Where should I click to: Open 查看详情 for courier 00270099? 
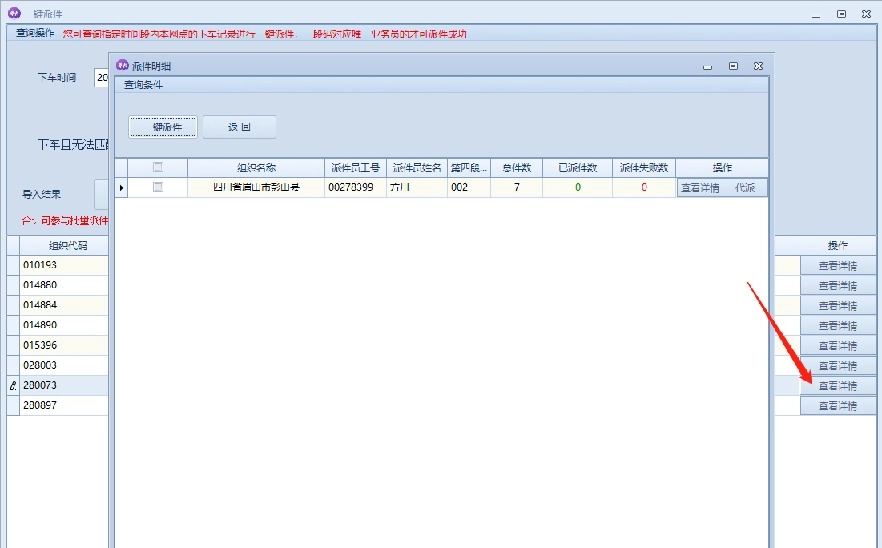point(700,187)
